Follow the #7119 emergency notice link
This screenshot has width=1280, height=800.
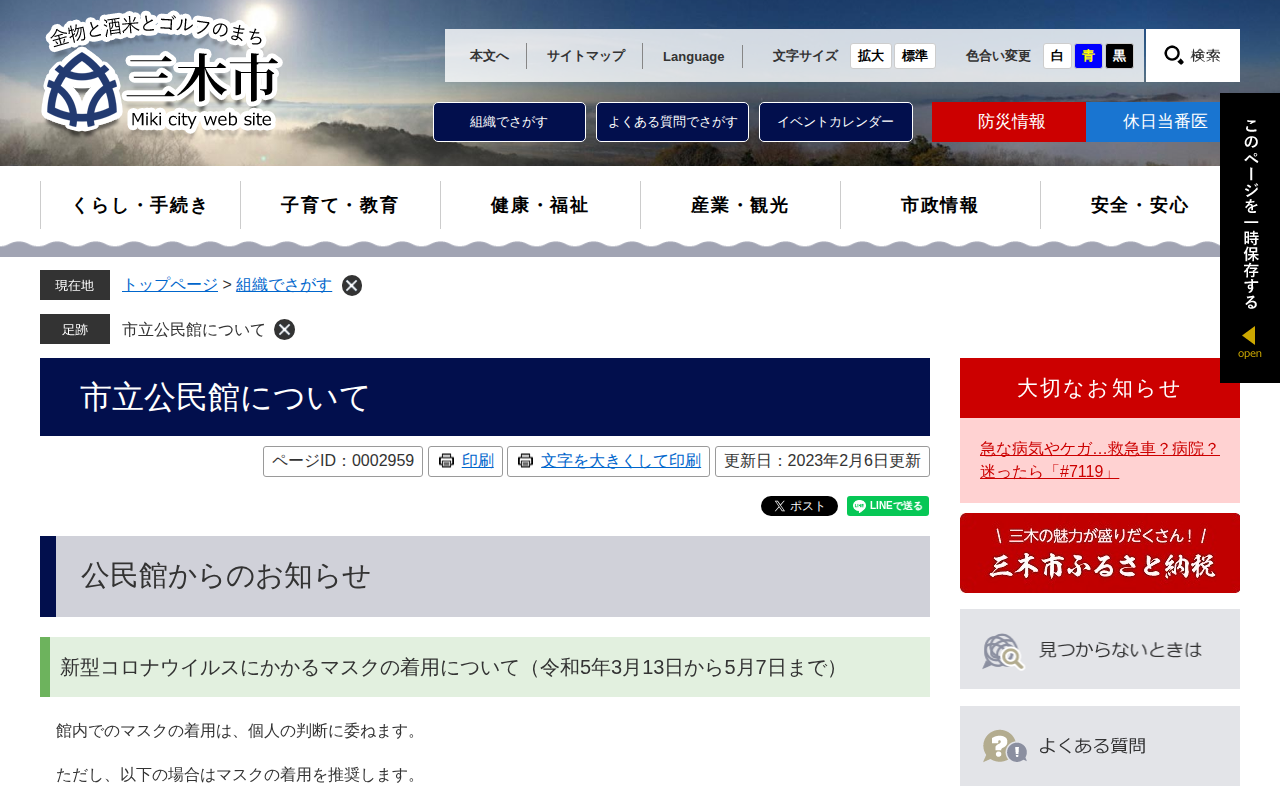(x=1100, y=460)
